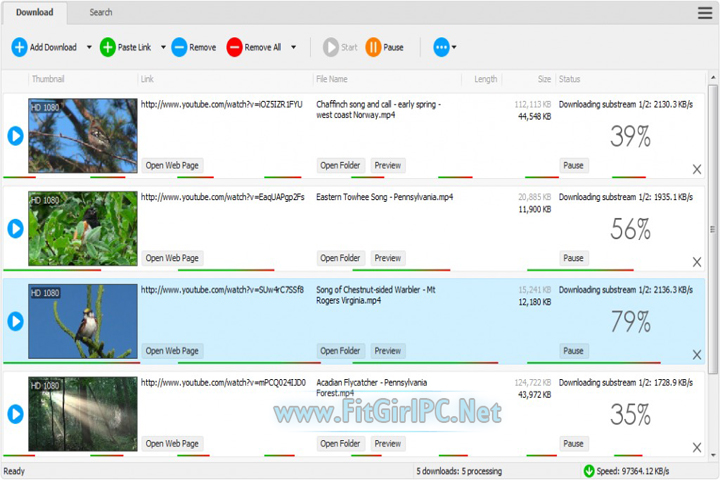
Task: Pause the Acadian Flycatcher download
Action: [573, 443]
